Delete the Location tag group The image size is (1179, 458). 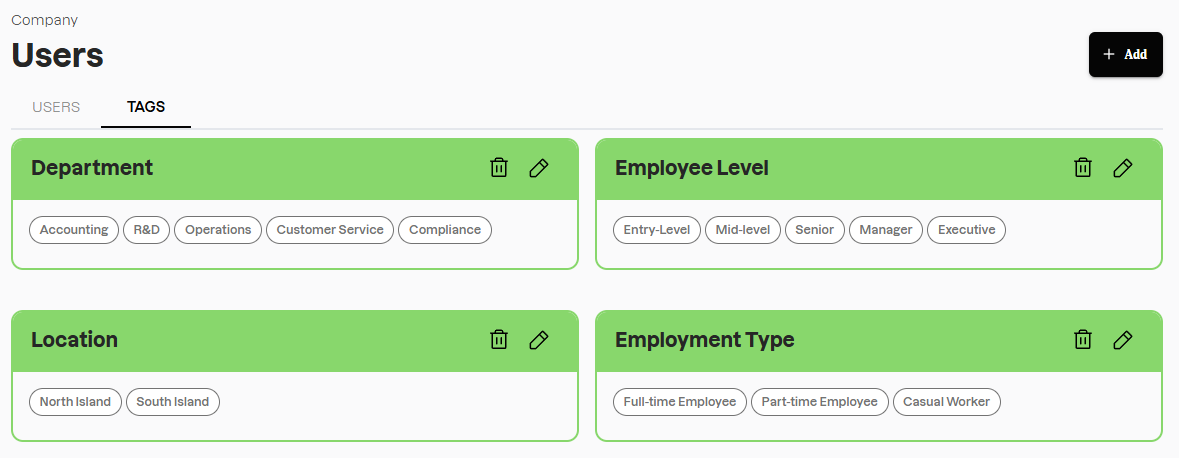(x=499, y=340)
